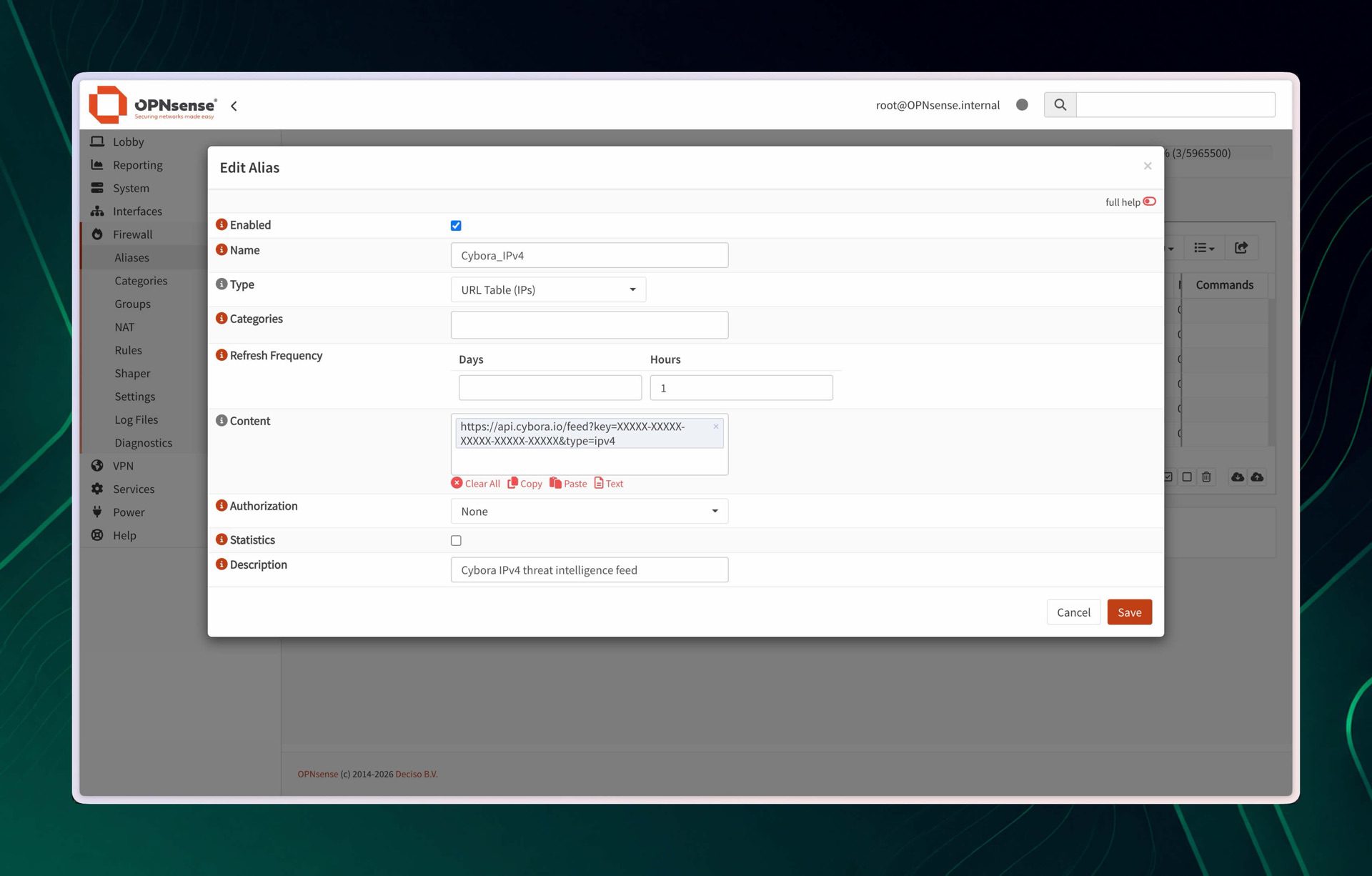Click the Authorization info icon

(222, 505)
